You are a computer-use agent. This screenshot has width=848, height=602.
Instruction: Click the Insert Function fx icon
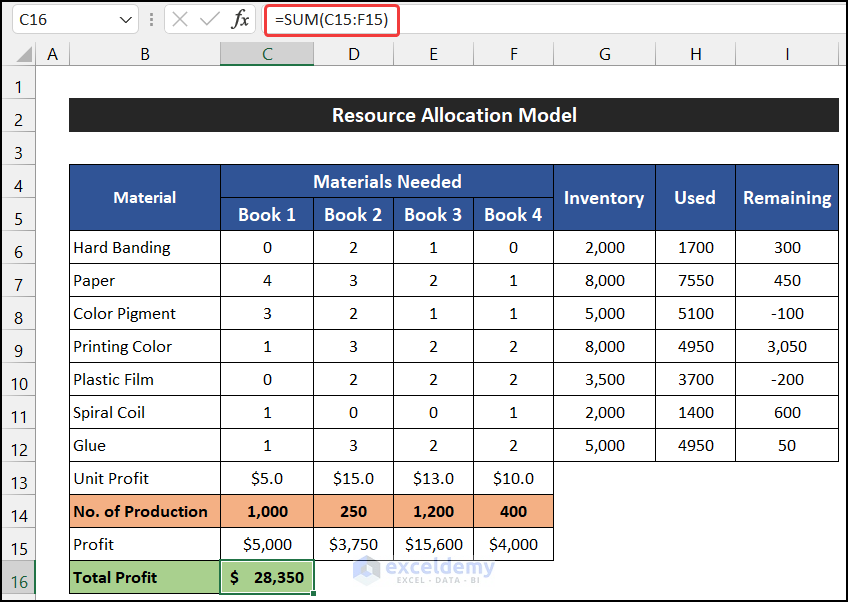tap(241, 20)
